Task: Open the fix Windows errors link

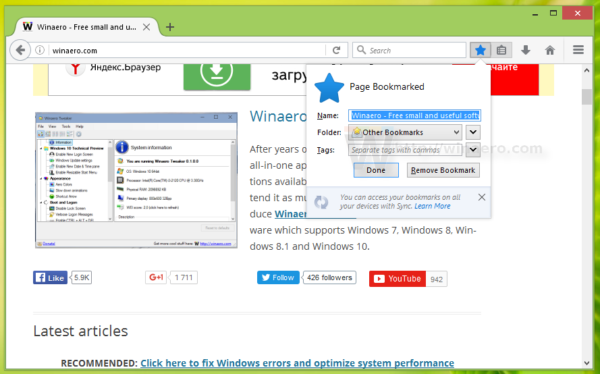Action: pos(297,363)
